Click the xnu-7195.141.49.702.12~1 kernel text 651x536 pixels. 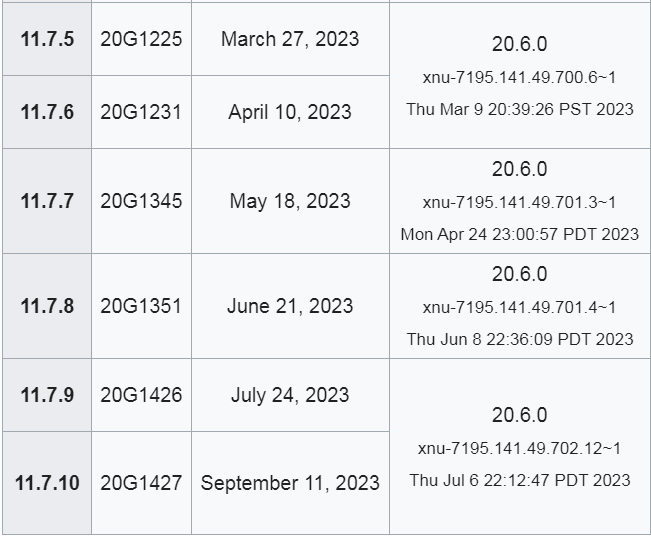pyautogui.click(x=519, y=448)
